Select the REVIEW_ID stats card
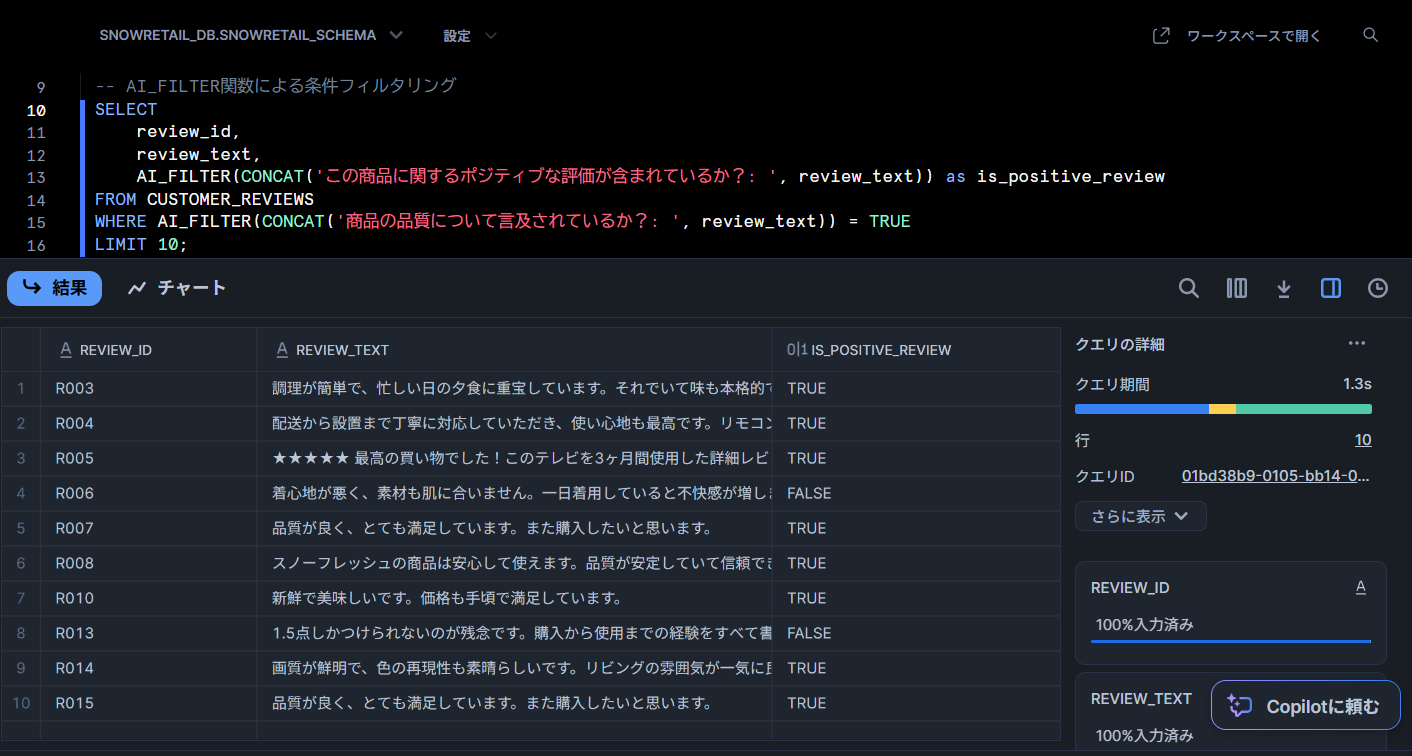This screenshot has width=1412, height=756. coord(1231,613)
